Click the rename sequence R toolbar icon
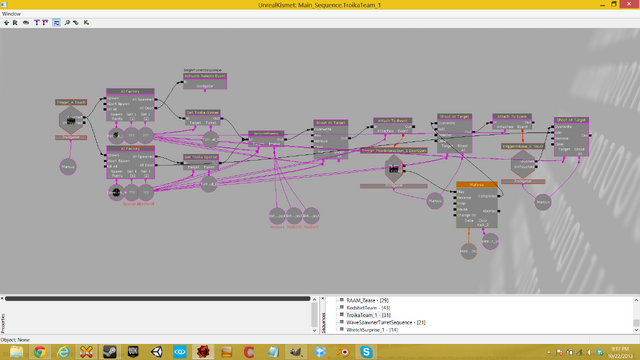640x360 pixels. click(15, 23)
